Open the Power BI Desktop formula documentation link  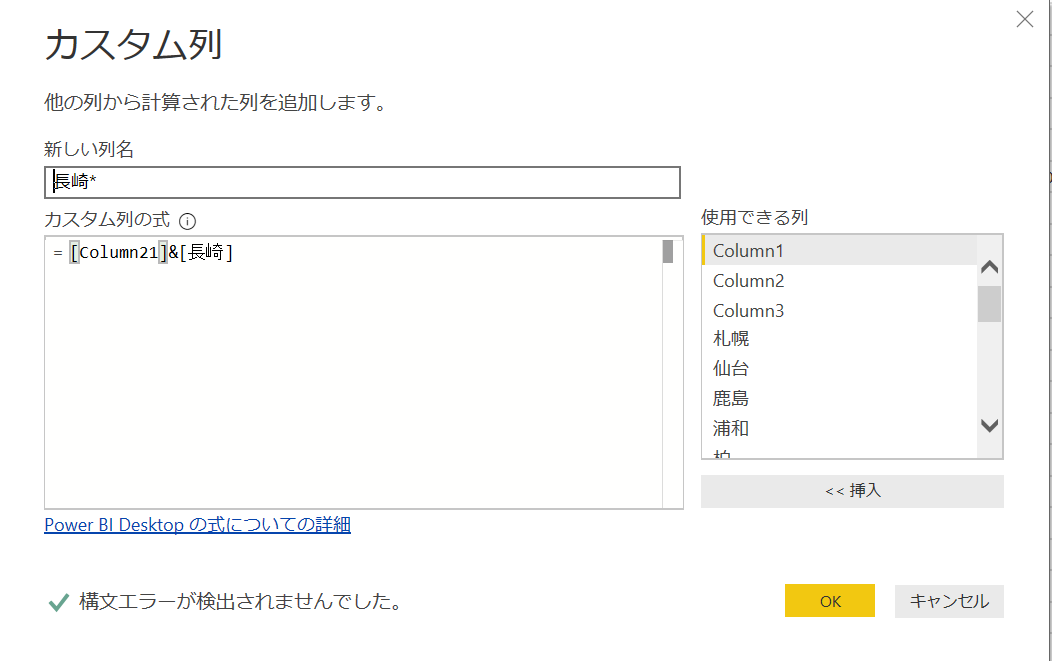coord(197,524)
